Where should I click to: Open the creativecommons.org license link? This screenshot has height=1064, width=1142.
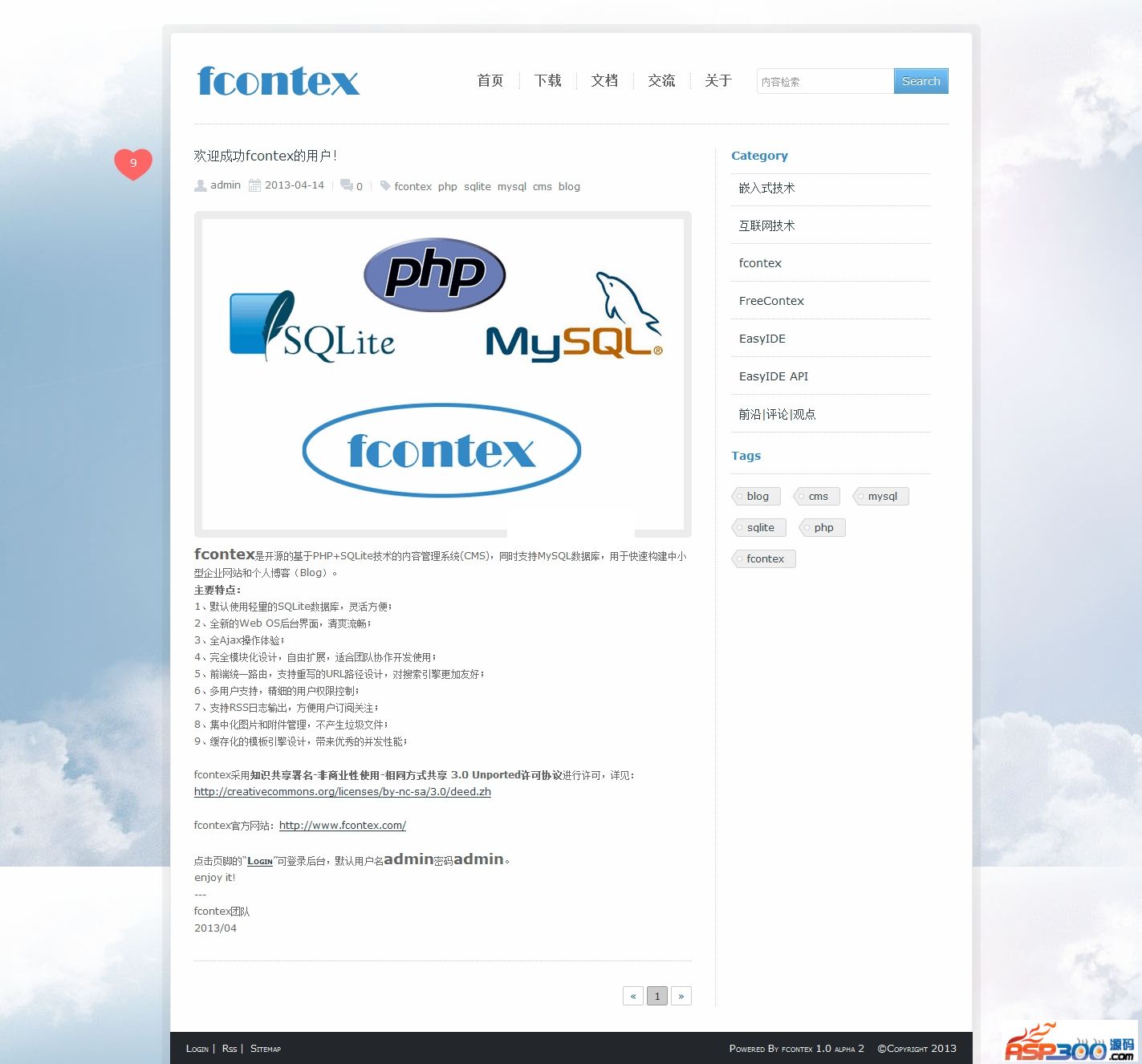pyautogui.click(x=343, y=792)
